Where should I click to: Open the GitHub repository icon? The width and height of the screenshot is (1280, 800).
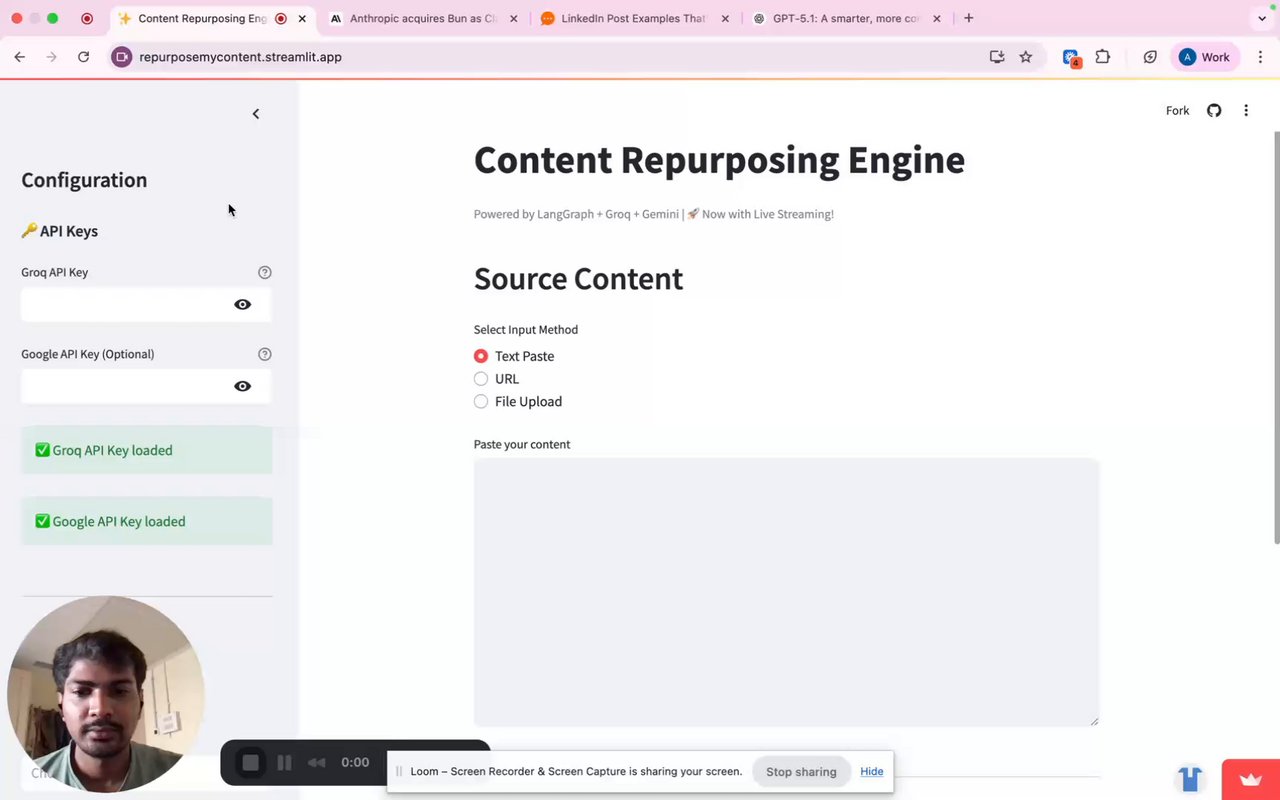point(1214,111)
